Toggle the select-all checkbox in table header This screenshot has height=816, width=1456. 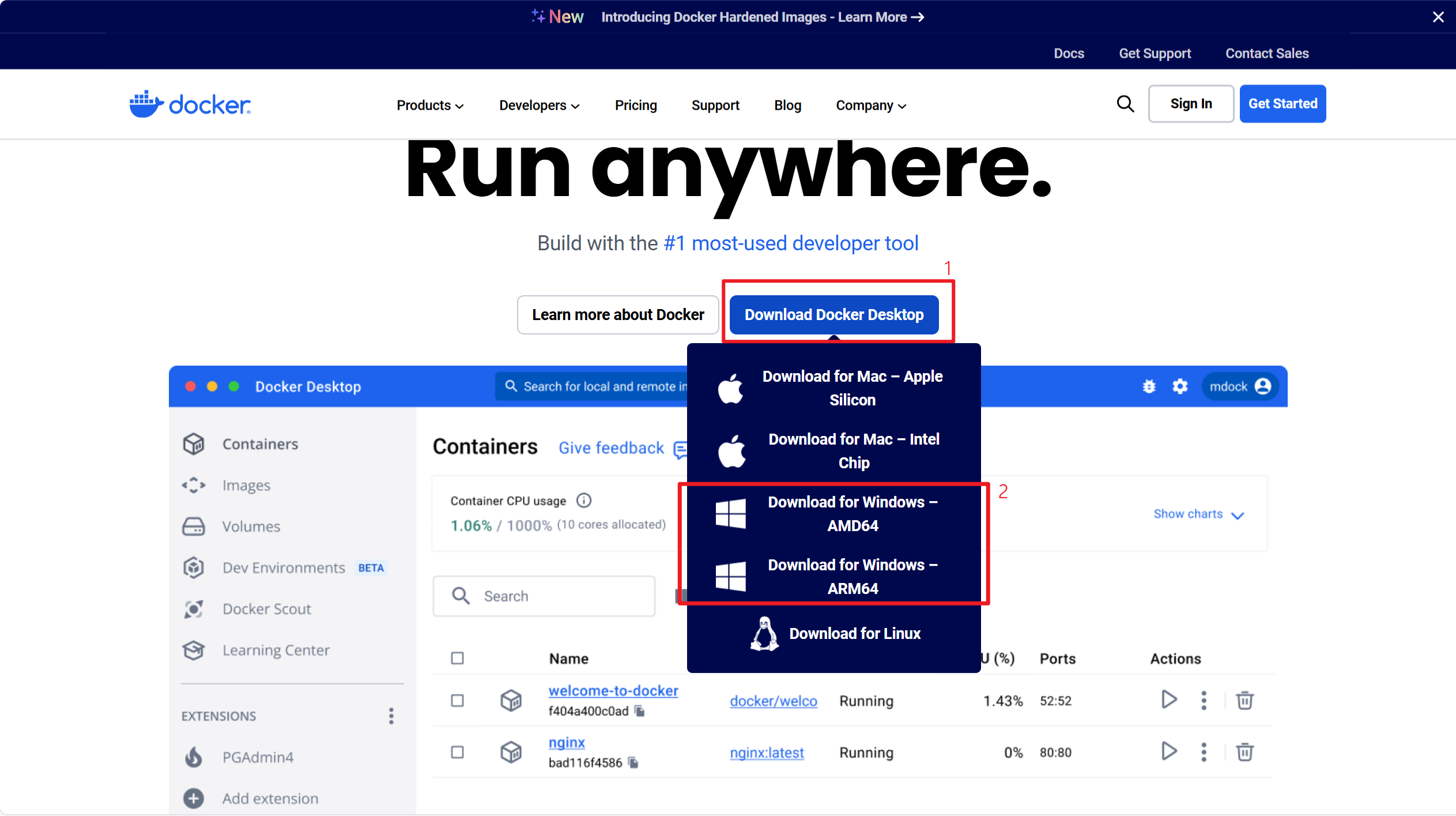[x=457, y=659]
